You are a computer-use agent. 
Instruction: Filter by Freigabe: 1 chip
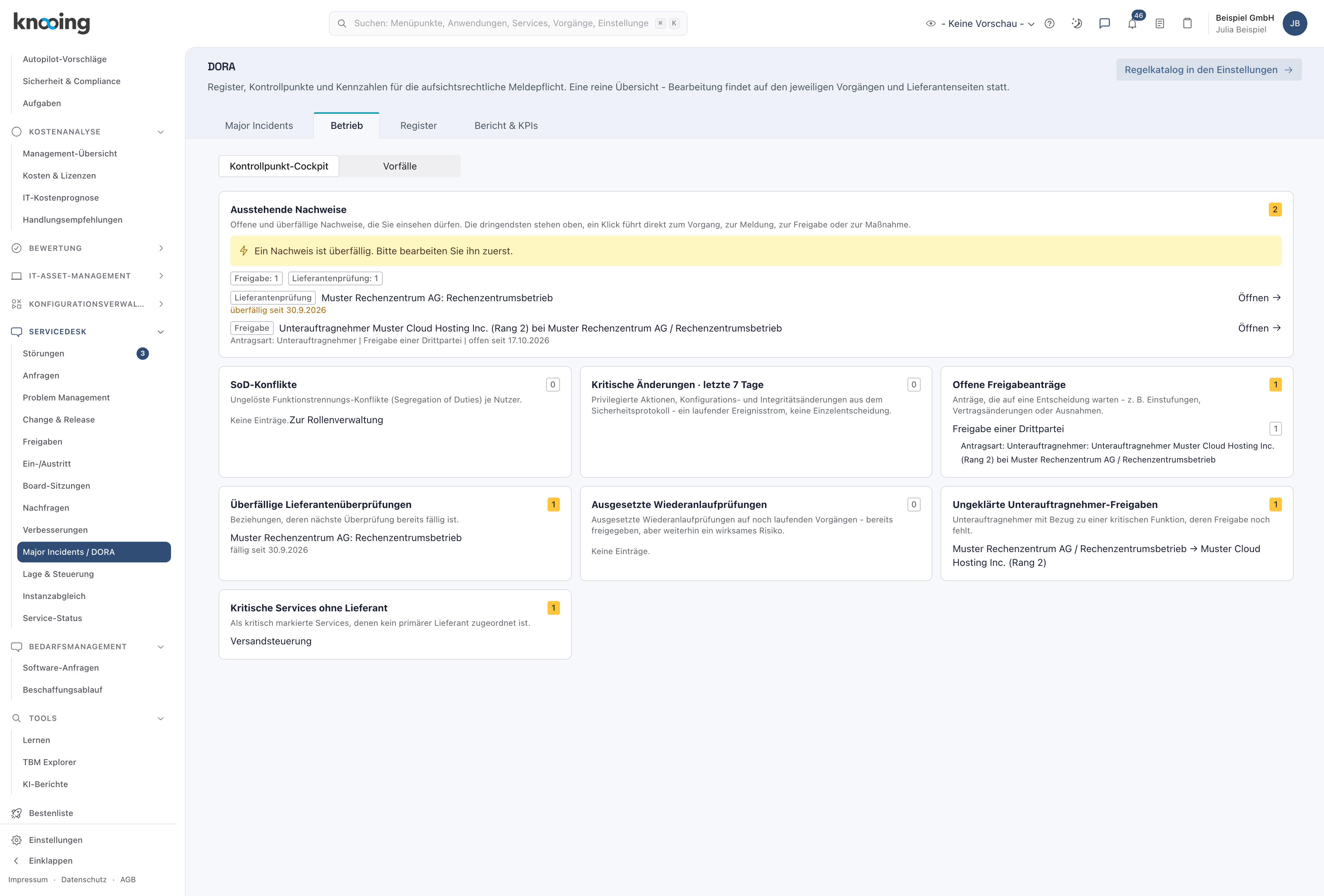[x=257, y=278]
